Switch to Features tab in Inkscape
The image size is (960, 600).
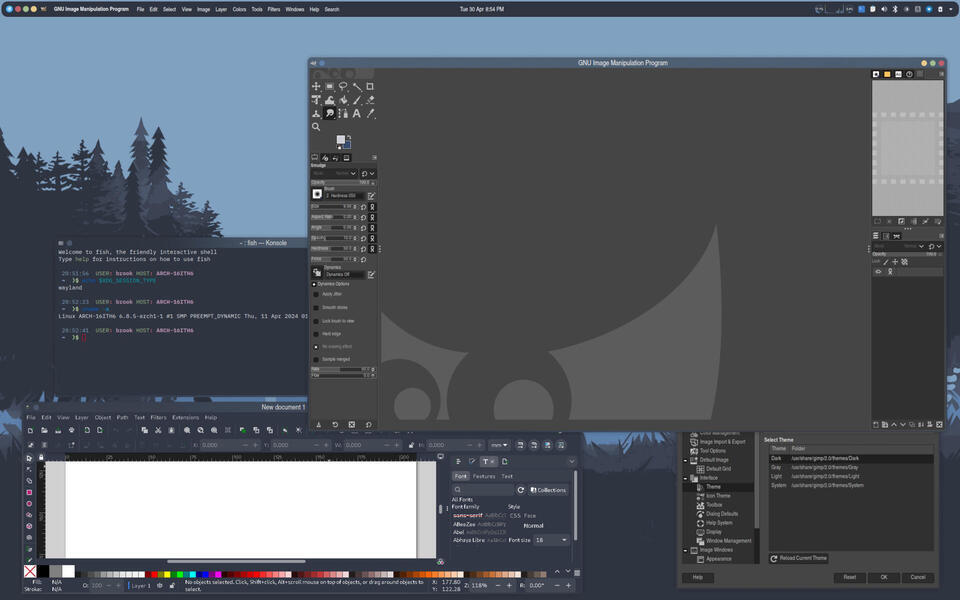(x=484, y=476)
